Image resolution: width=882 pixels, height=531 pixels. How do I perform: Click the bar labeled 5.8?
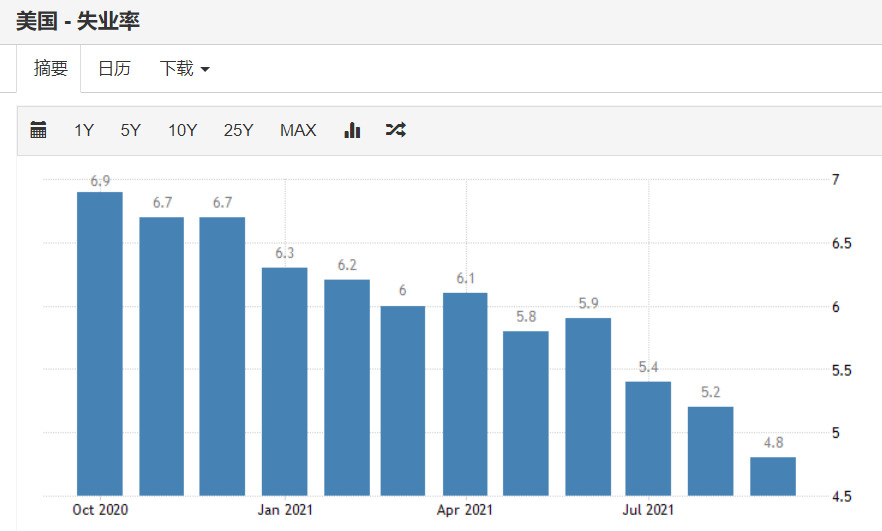click(x=526, y=413)
